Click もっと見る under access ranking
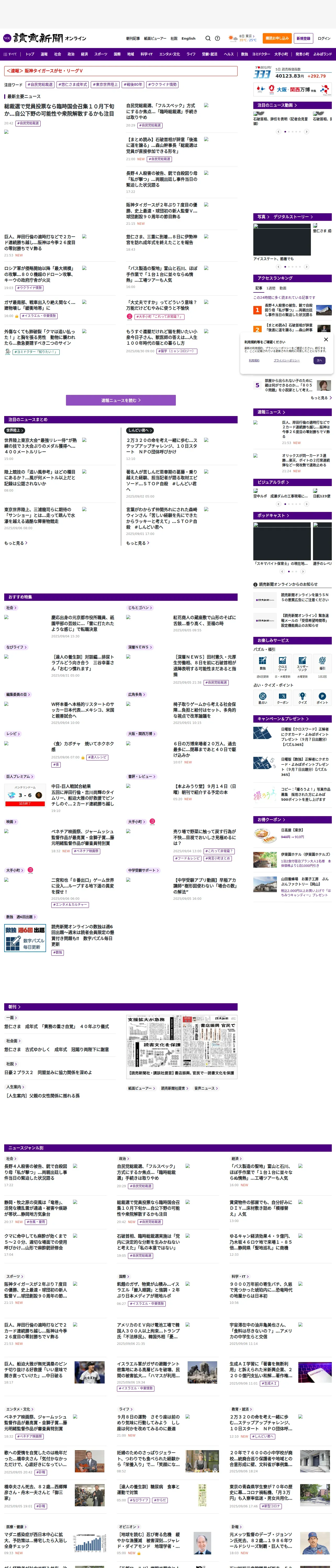This screenshot has height=1568, width=336. click(x=321, y=398)
